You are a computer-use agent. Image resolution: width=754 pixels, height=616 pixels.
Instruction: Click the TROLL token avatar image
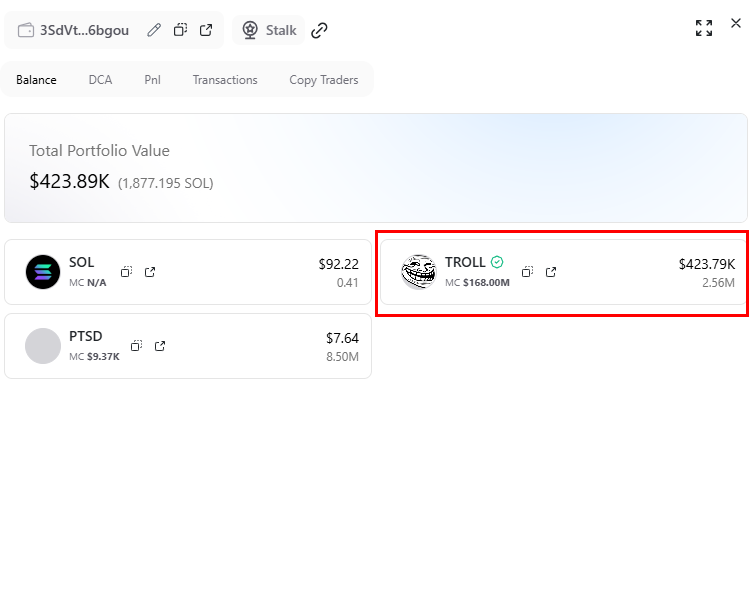pyautogui.click(x=419, y=272)
